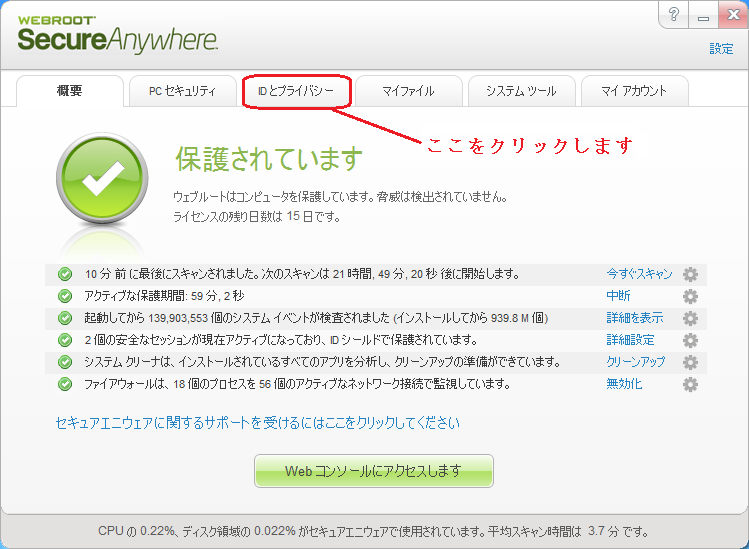This screenshot has height=549, width=749.
Task: Click the Webroot SecureAnywhere logo
Action: coord(118,33)
